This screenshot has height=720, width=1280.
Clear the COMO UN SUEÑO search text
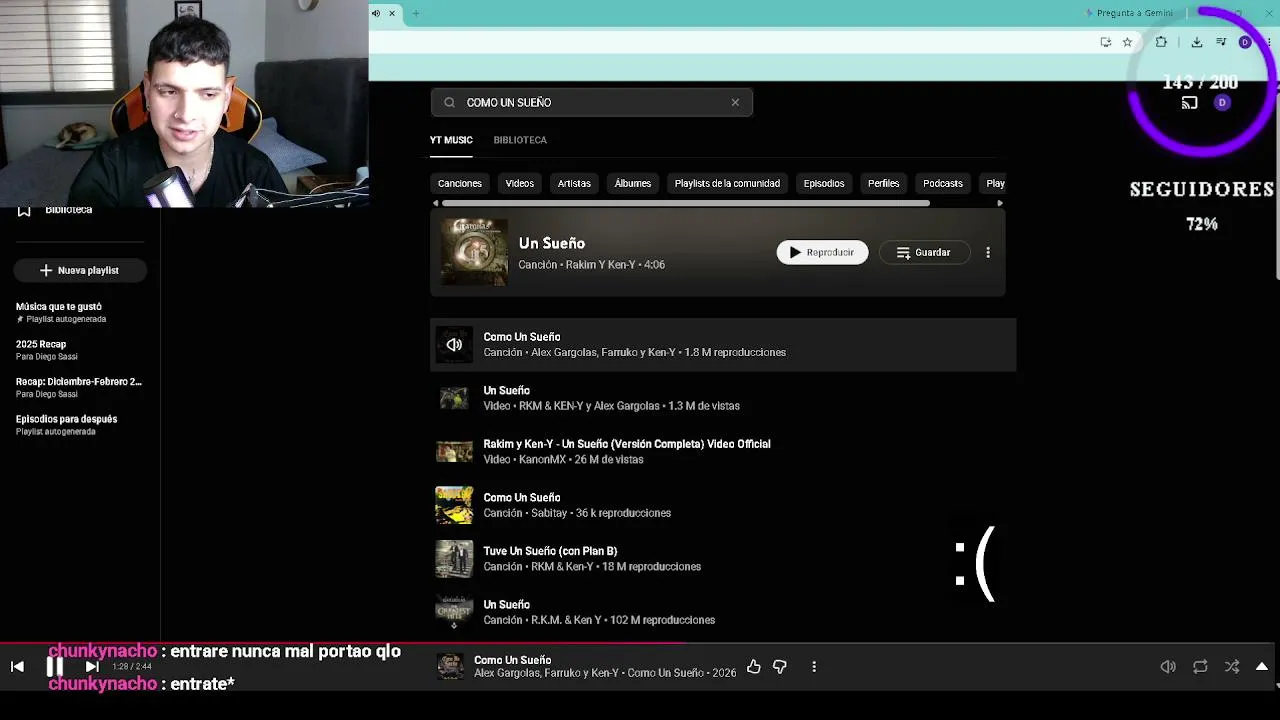(x=735, y=102)
